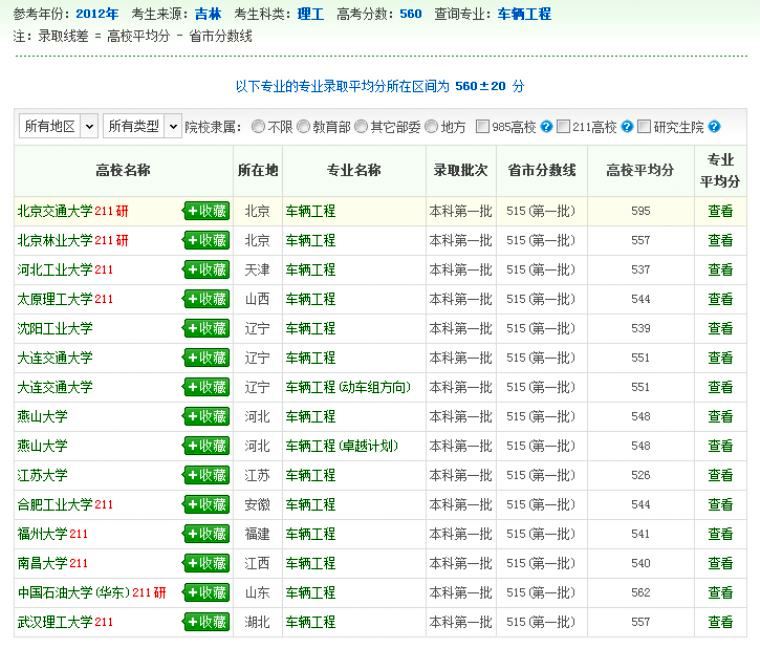This screenshot has height=648, width=760.
Task: Open 北京林业大学 link
Action: [x=55, y=240]
